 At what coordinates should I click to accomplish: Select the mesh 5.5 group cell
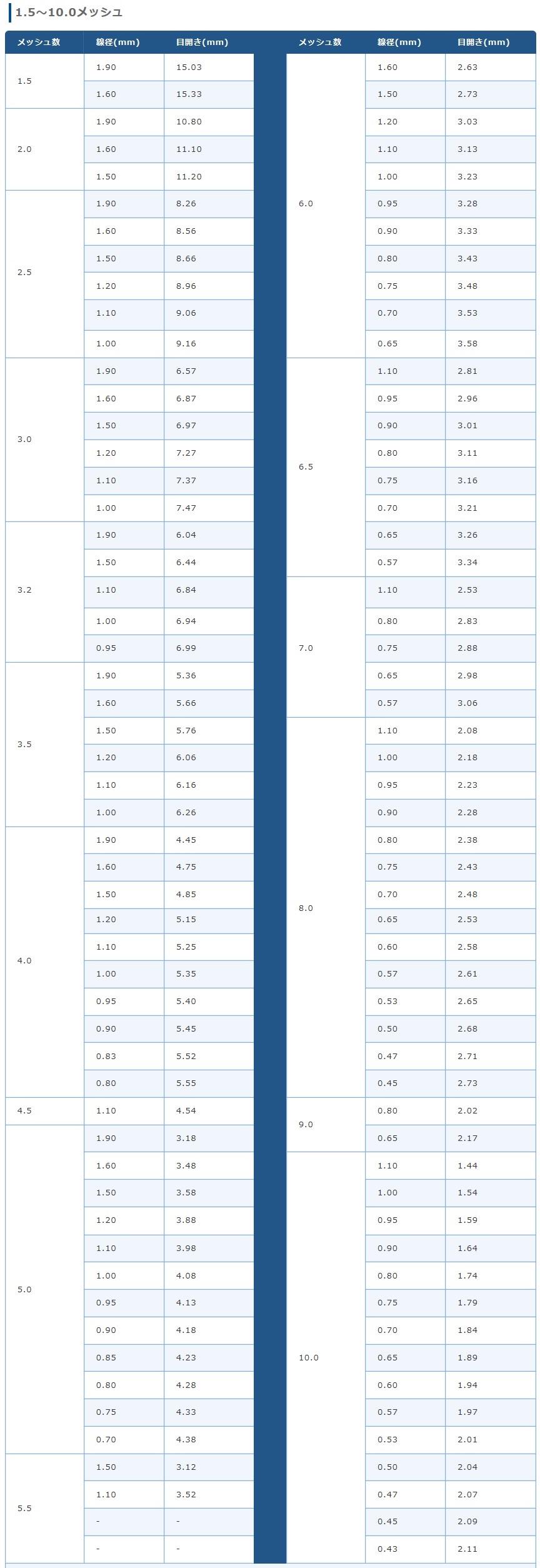point(44,1509)
